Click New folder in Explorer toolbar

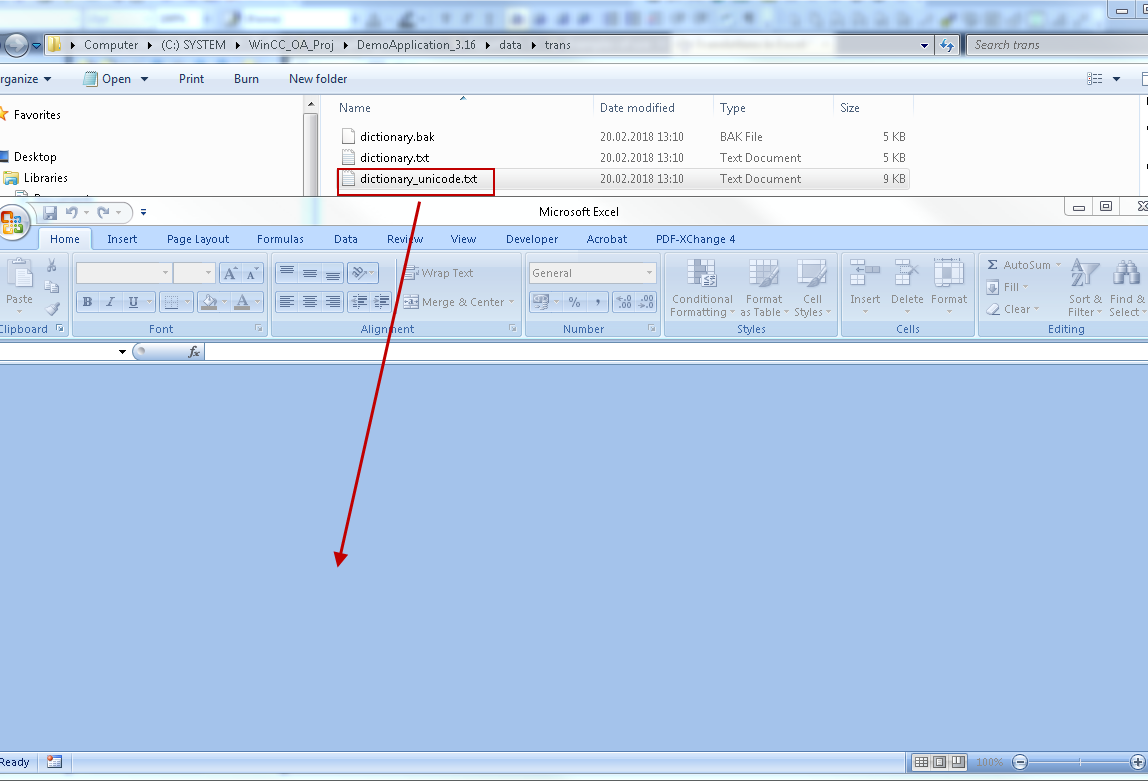(318, 79)
